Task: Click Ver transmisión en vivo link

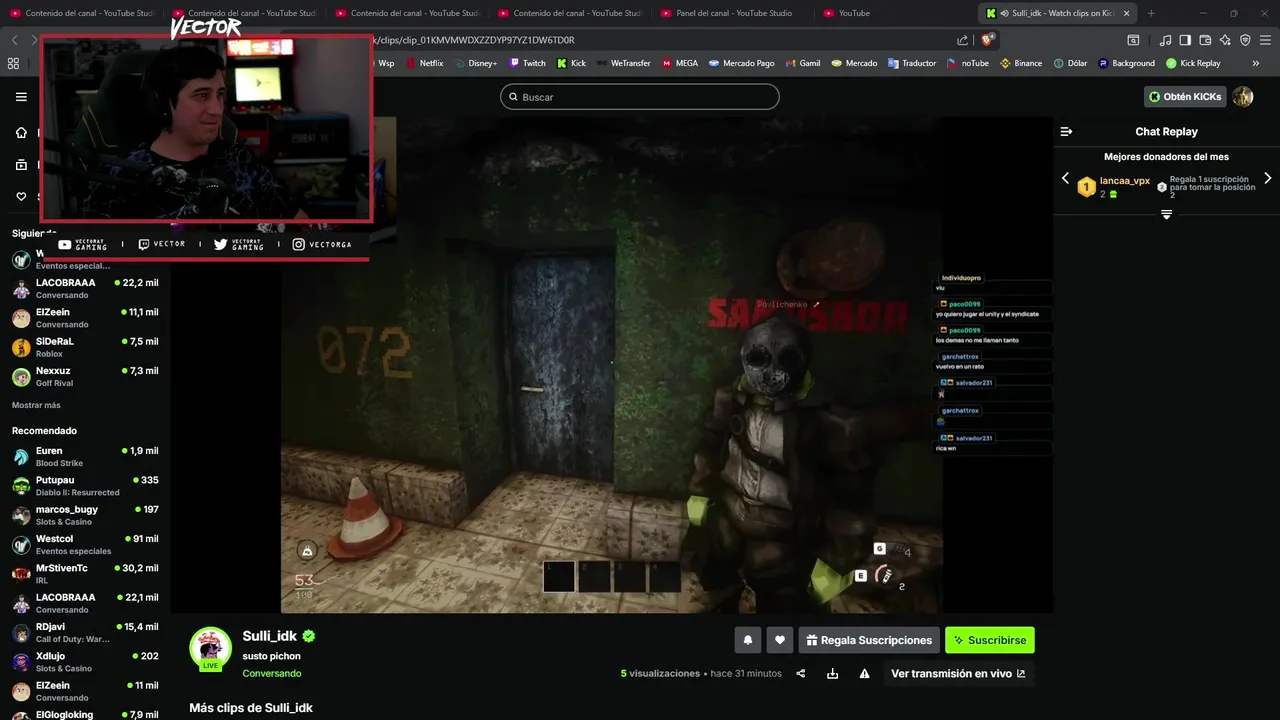Action: [x=958, y=674]
